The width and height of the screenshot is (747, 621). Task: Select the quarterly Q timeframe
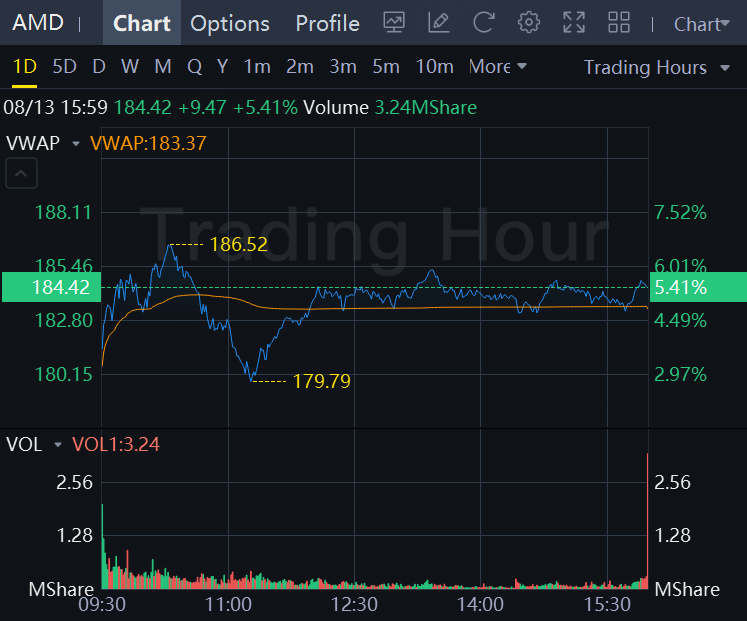coord(194,67)
